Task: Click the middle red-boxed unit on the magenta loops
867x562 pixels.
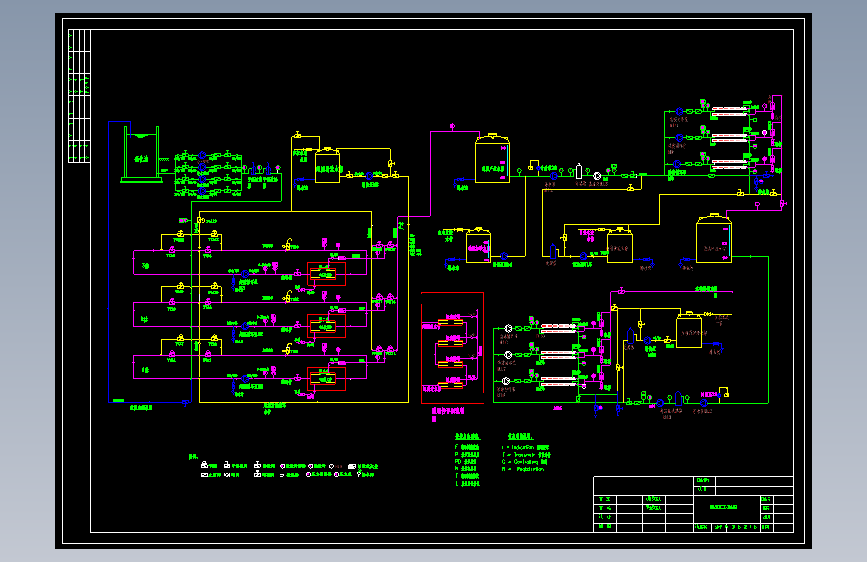Action: [x=326, y=326]
